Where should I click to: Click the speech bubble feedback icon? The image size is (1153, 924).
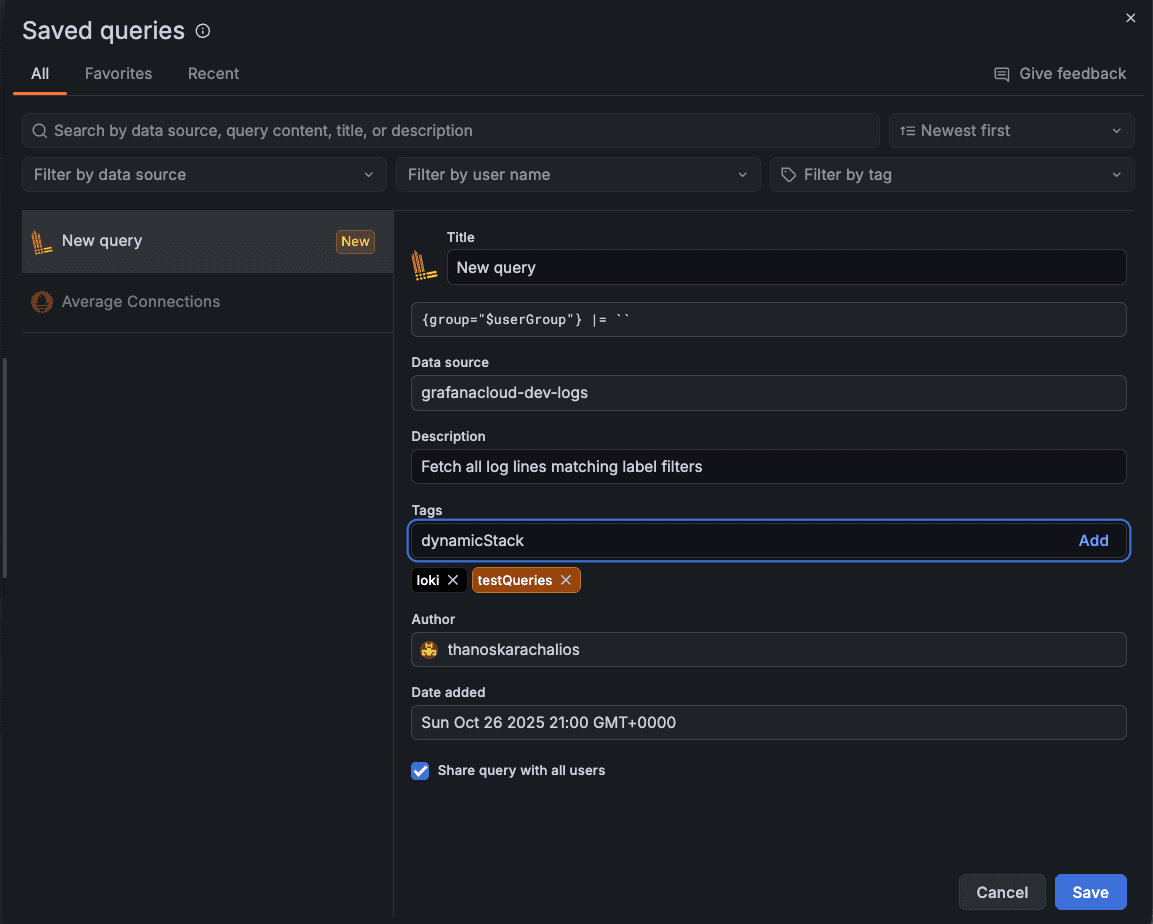(1001, 73)
